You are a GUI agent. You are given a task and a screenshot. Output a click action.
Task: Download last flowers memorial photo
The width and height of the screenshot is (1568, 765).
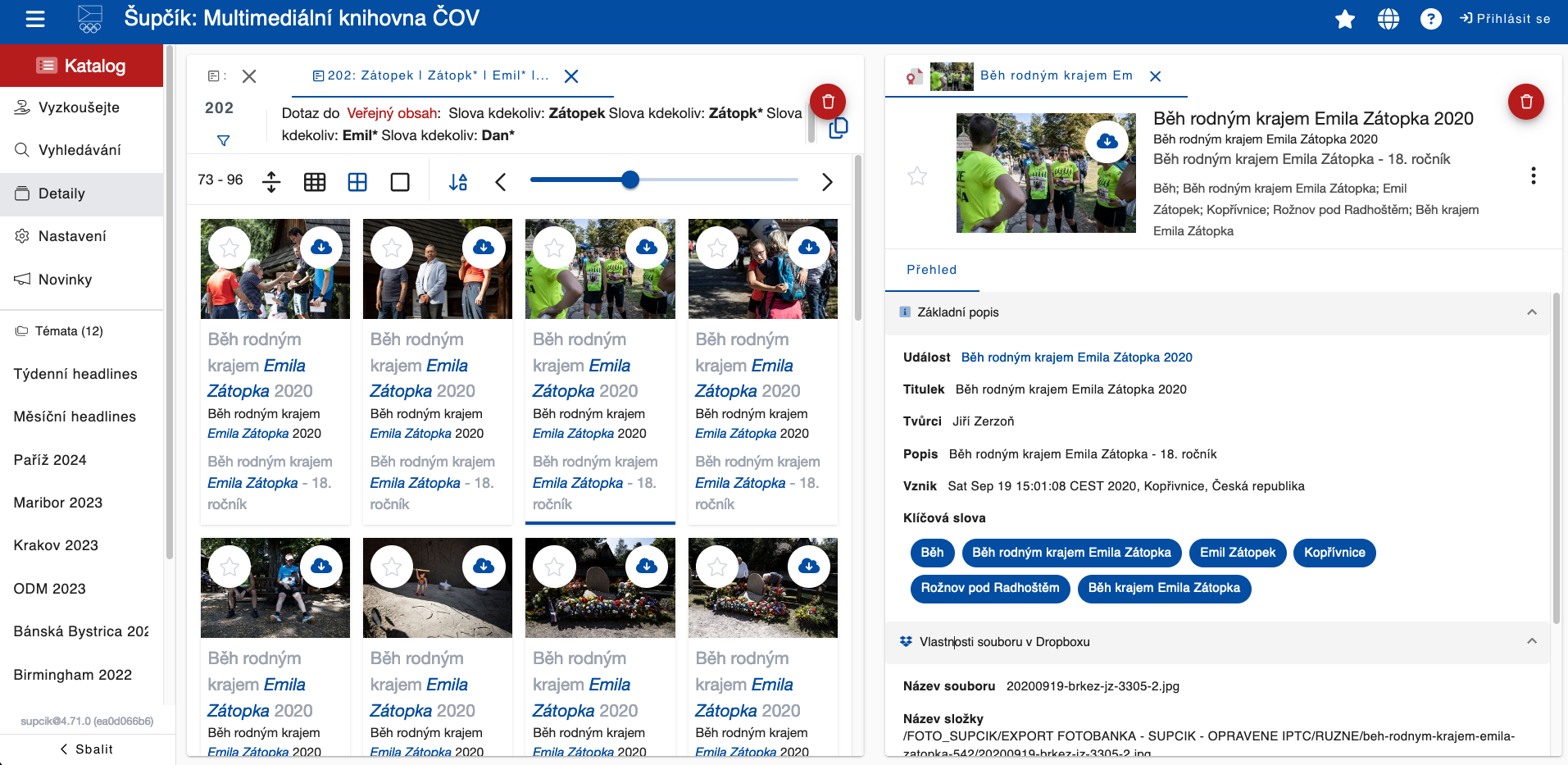click(x=809, y=567)
